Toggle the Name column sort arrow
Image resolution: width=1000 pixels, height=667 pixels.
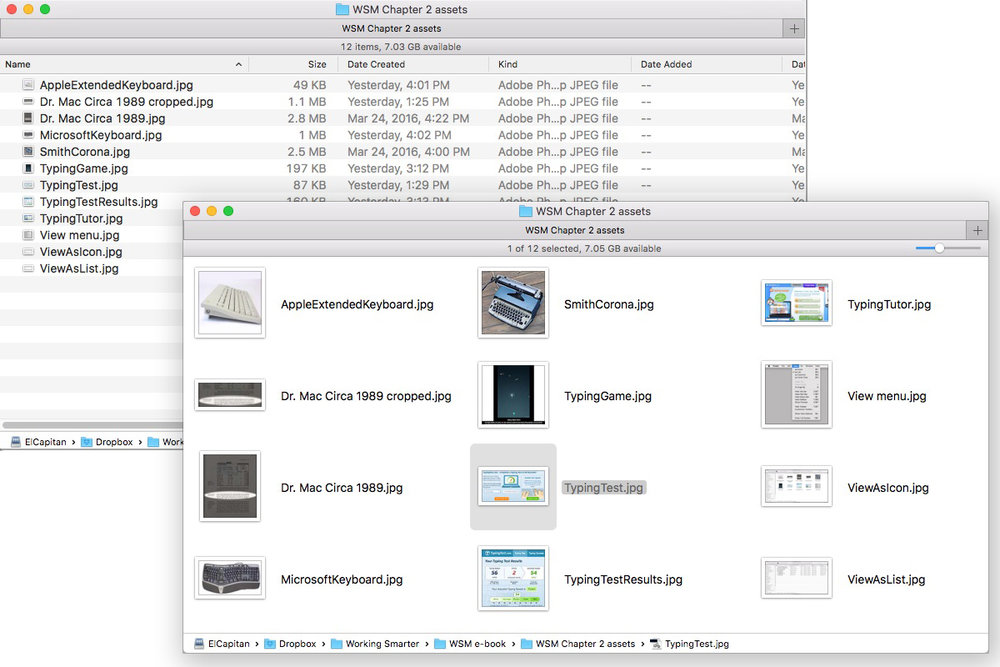click(x=239, y=64)
